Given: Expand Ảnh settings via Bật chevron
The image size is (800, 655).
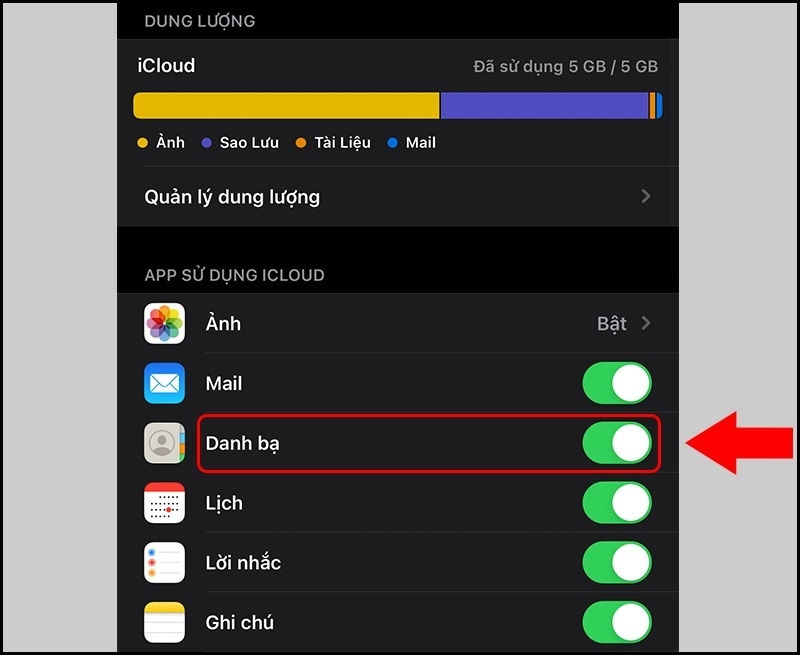Looking at the screenshot, I should point(646,323).
